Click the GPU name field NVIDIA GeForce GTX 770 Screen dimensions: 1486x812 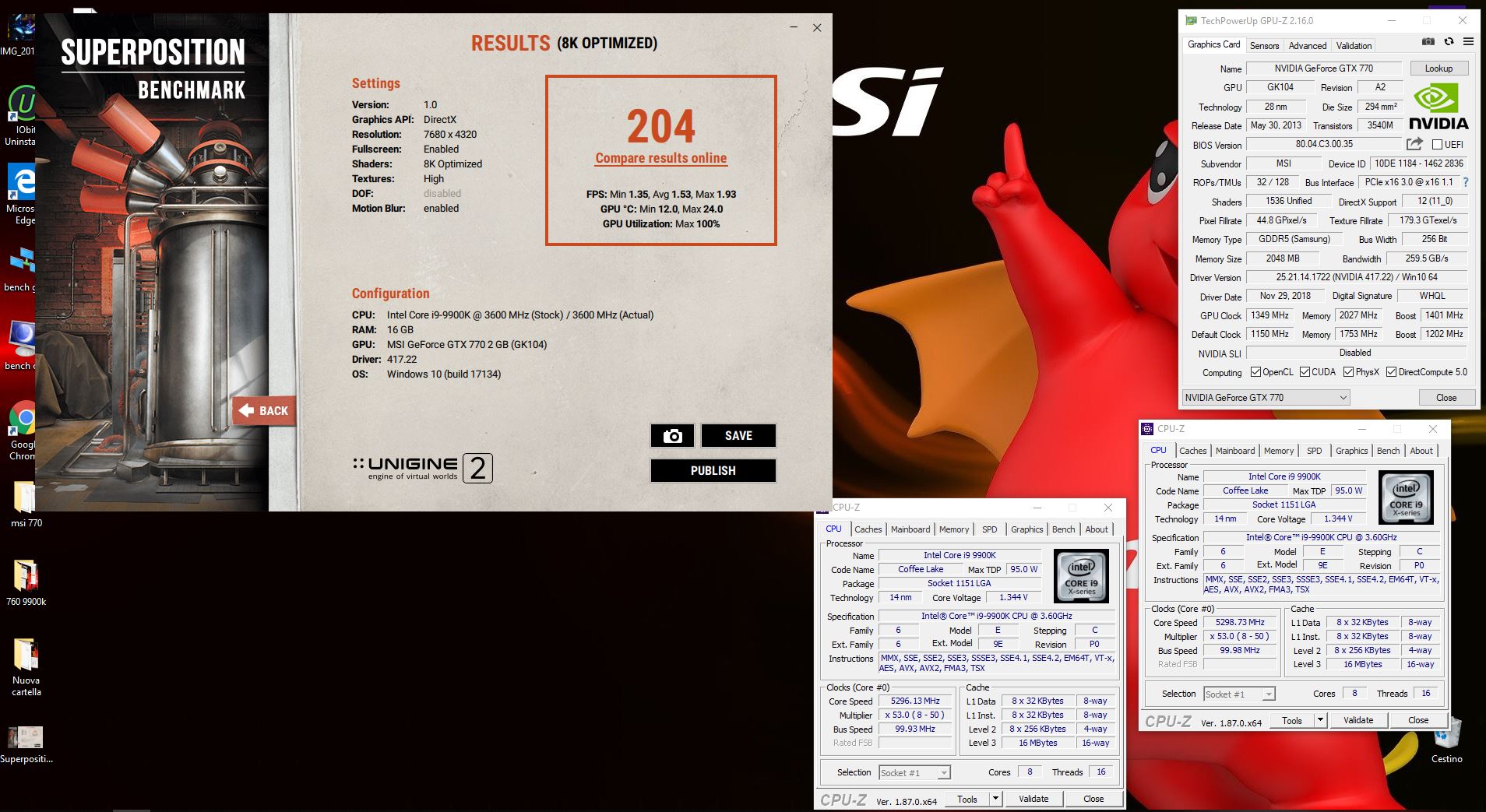(1323, 69)
